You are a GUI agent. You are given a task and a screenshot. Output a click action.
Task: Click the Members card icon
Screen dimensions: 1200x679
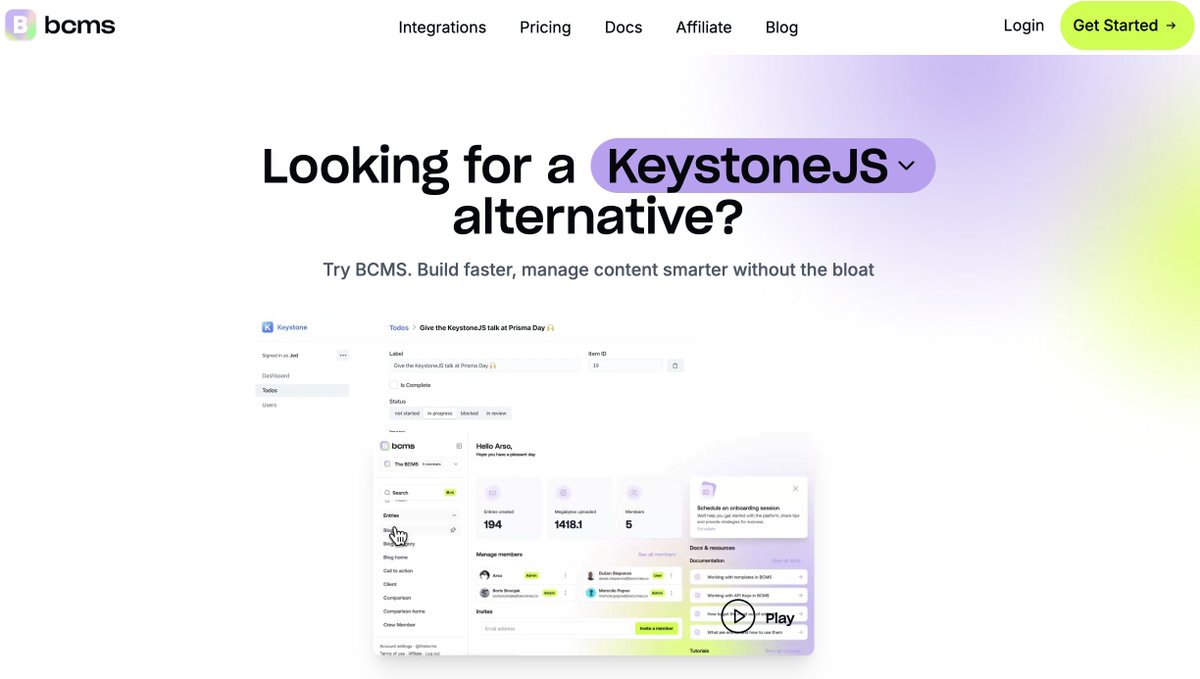[633, 493]
